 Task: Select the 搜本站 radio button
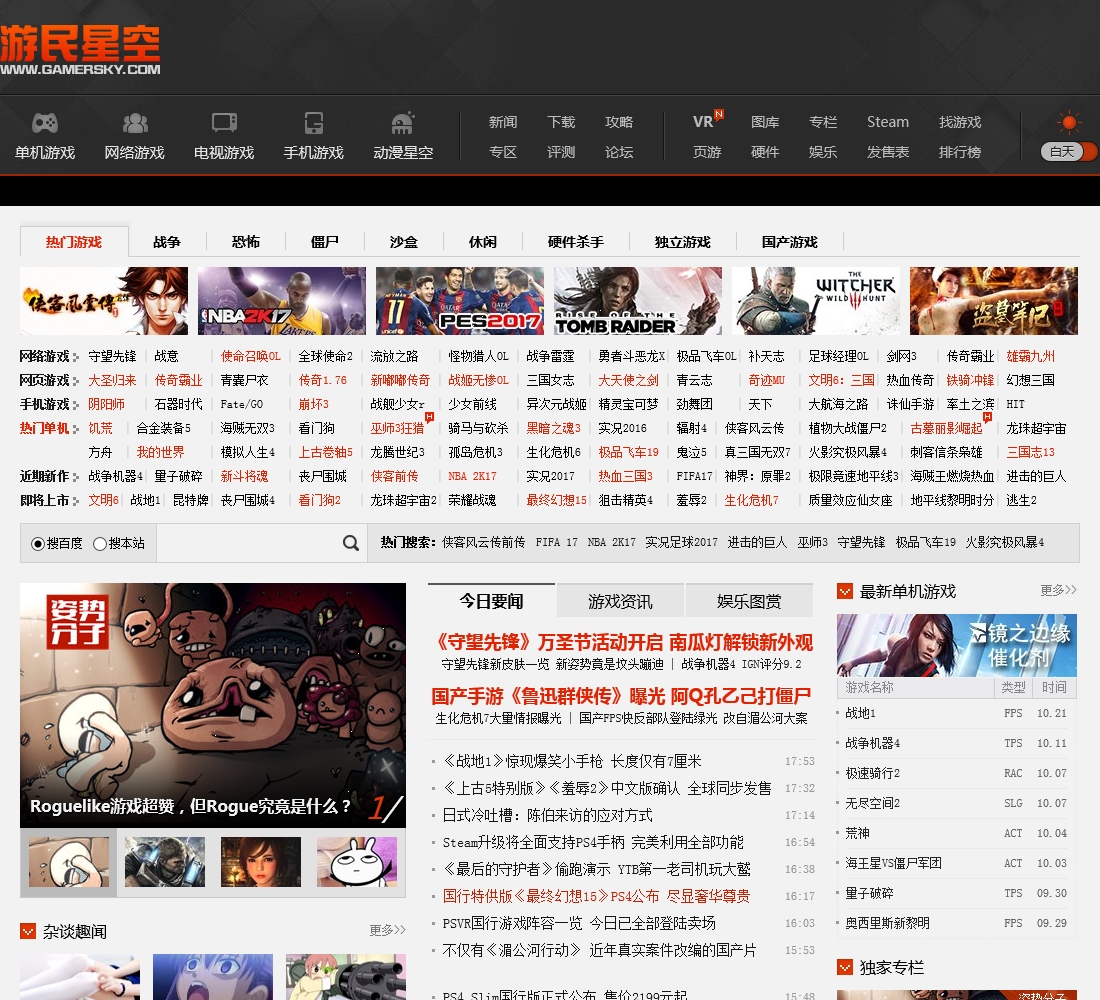[100, 544]
